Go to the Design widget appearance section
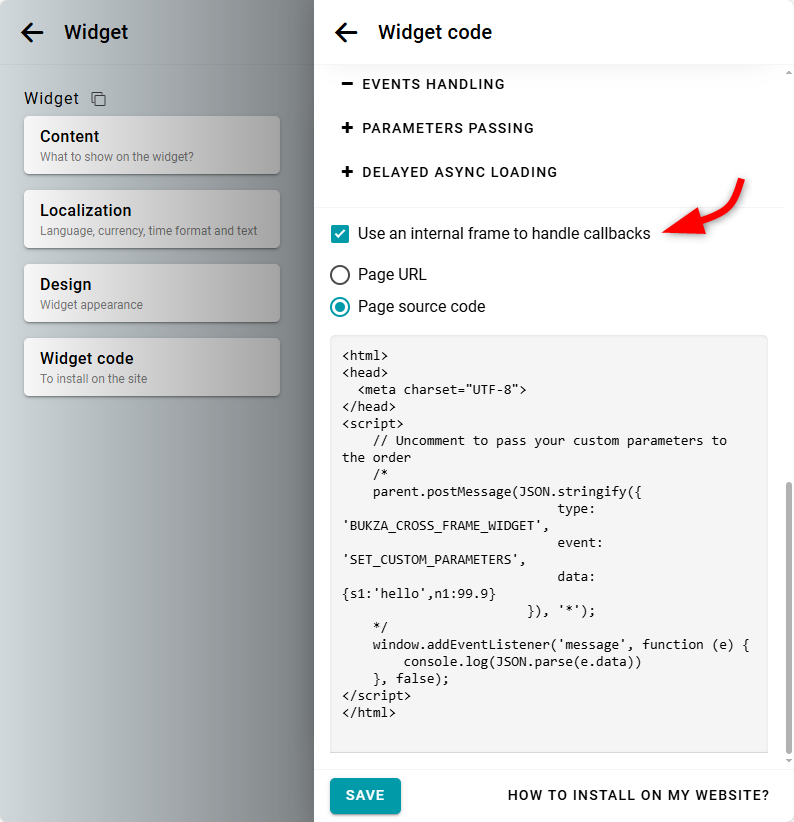Screen dimensions: 794x822 point(152,293)
